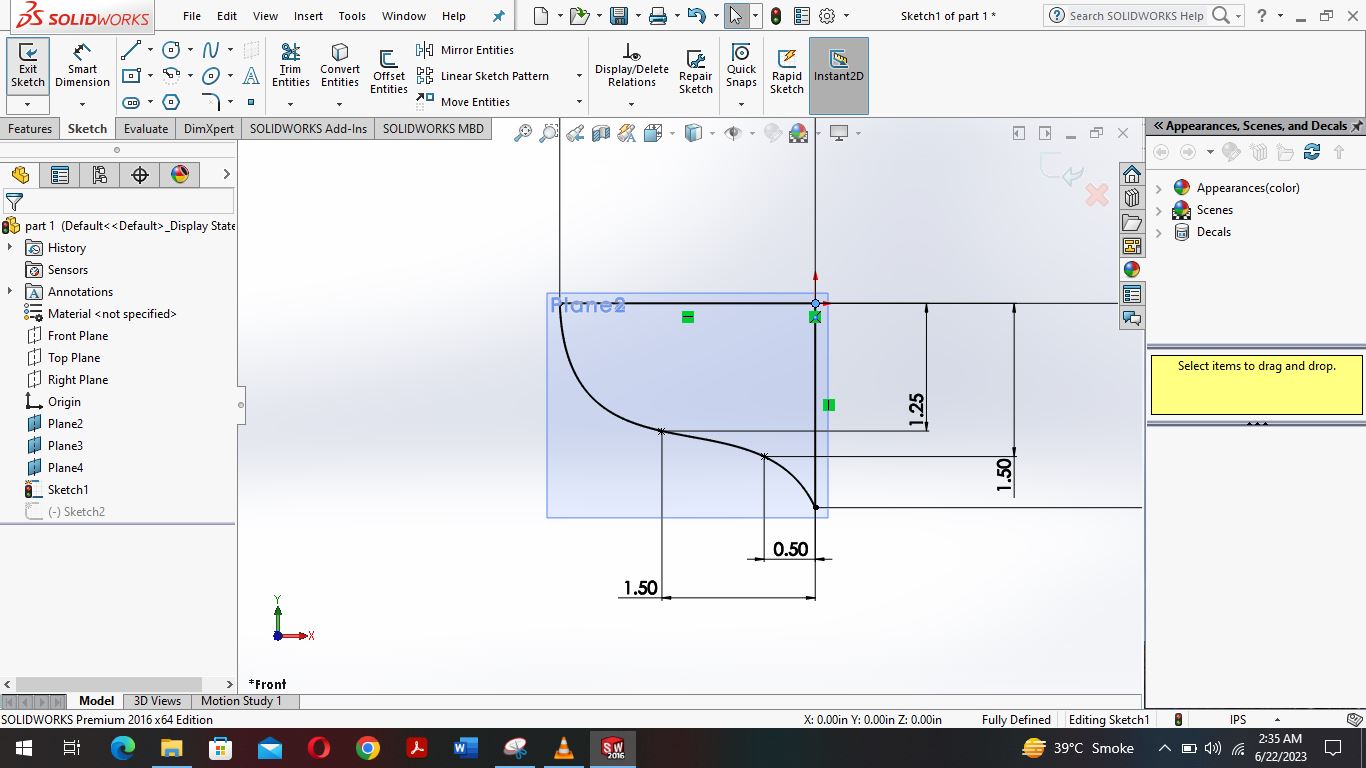Open the Smart Dimension dropdown arrow
This screenshot has height=768, width=1366.
pyautogui.click(x=82, y=104)
